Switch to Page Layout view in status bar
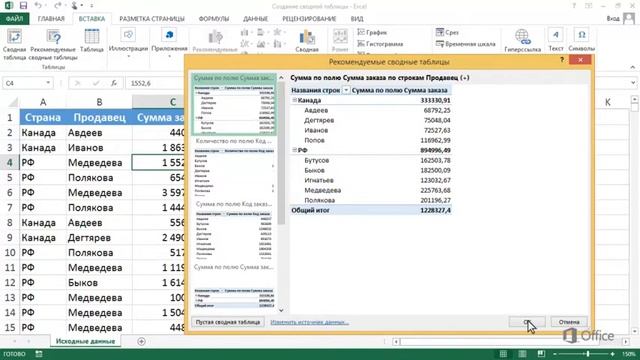The height and width of the screenshot is (360, 640). coord(522,353)
